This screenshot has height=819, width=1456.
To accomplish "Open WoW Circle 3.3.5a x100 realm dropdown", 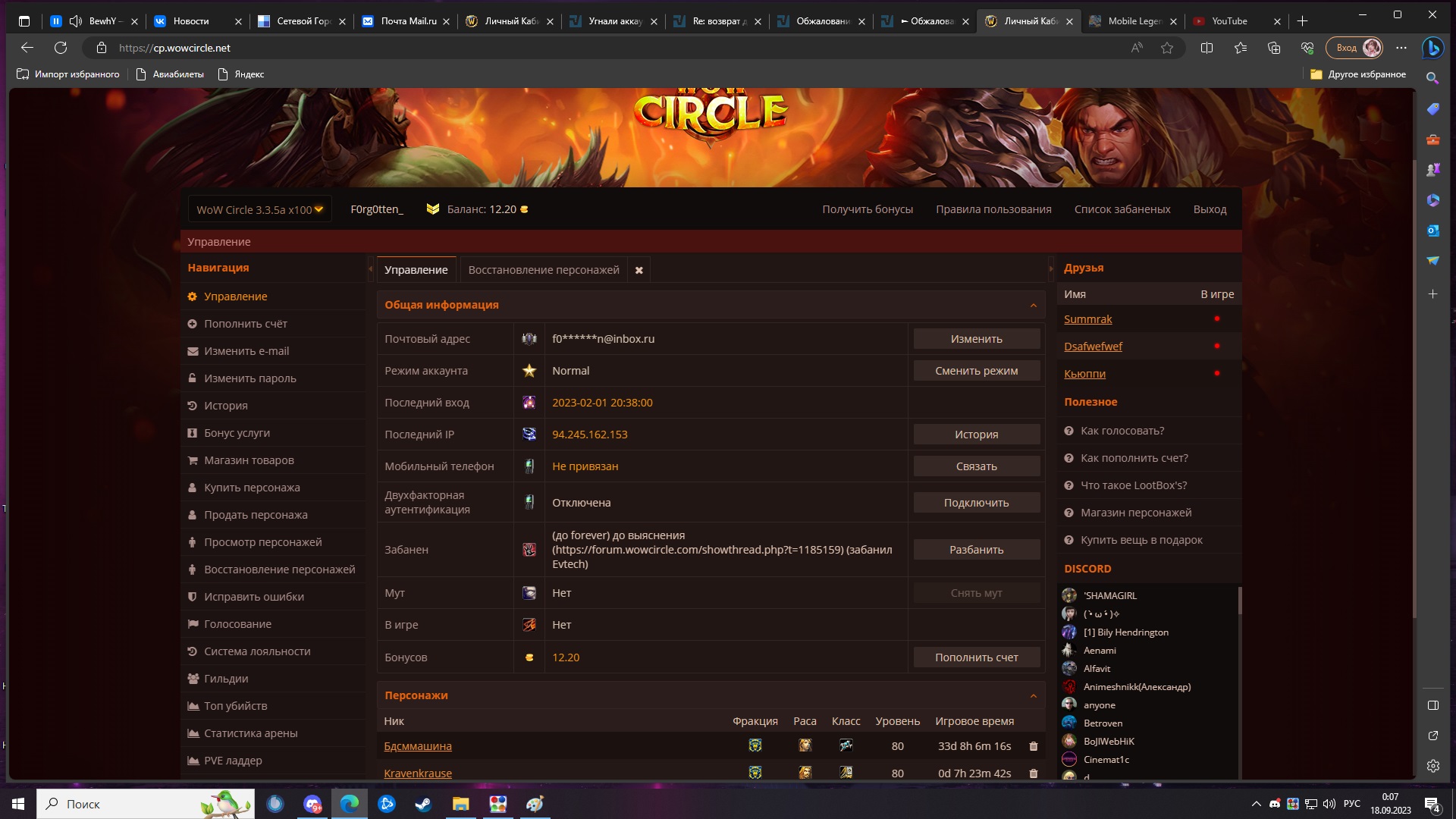I will coord(259,209).
